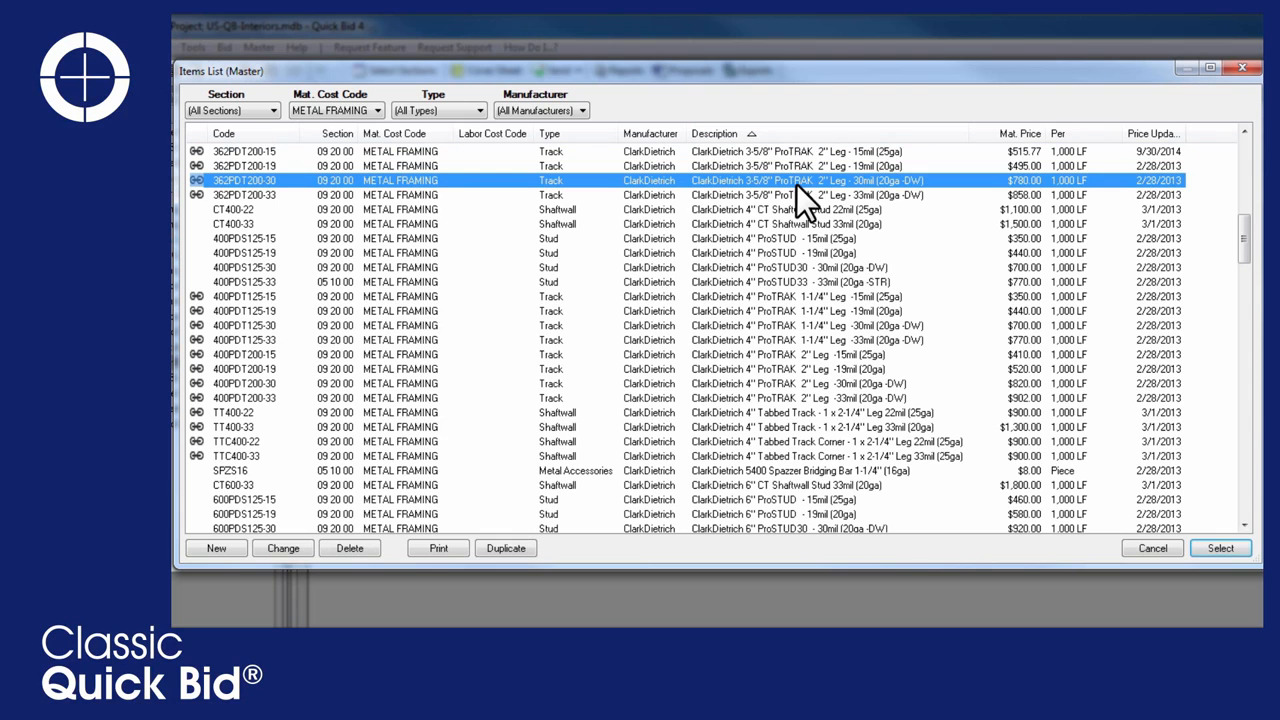Screen dimensions: 1280x720
Task: Click 'ClarkDietrich 4" ProSTUD33' description cell
Action: (x=790, y=282)
